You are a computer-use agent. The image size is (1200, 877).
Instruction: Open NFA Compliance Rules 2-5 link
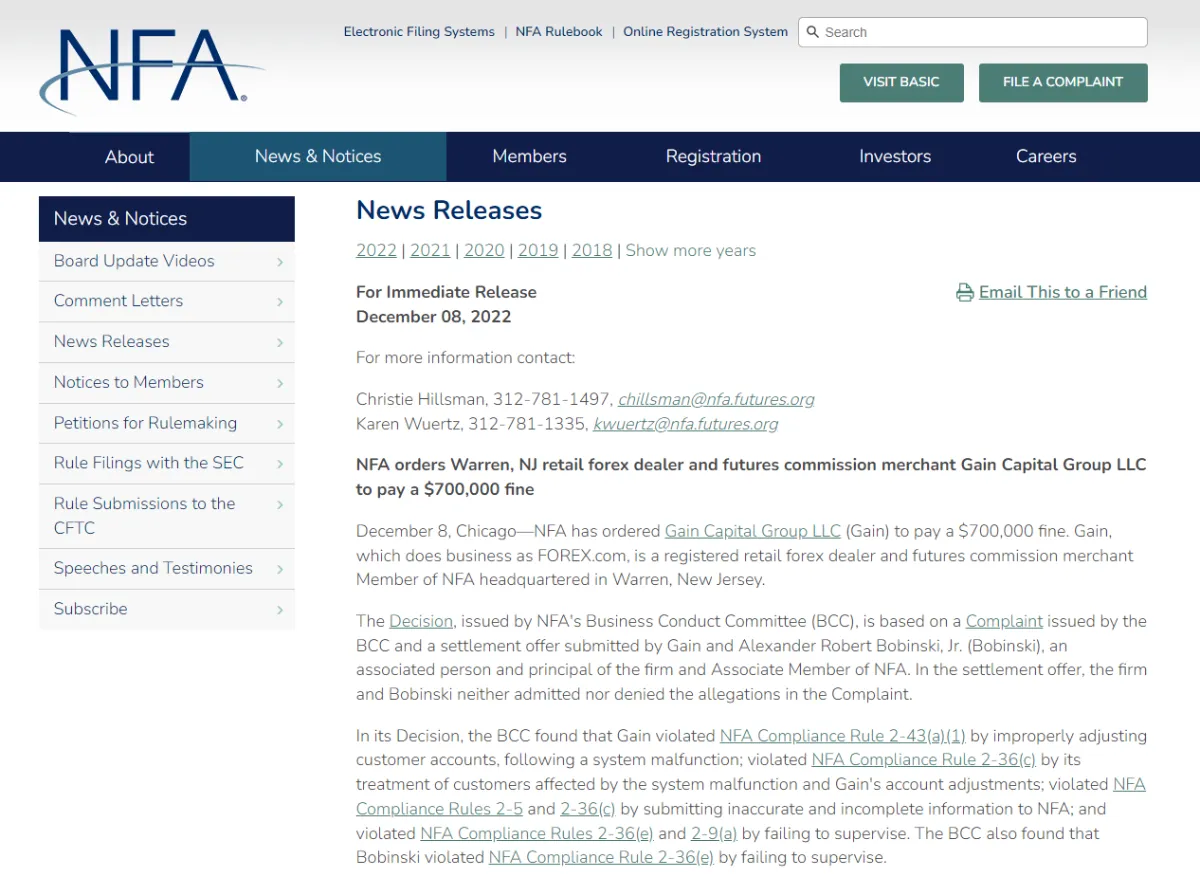coord(751,797)
